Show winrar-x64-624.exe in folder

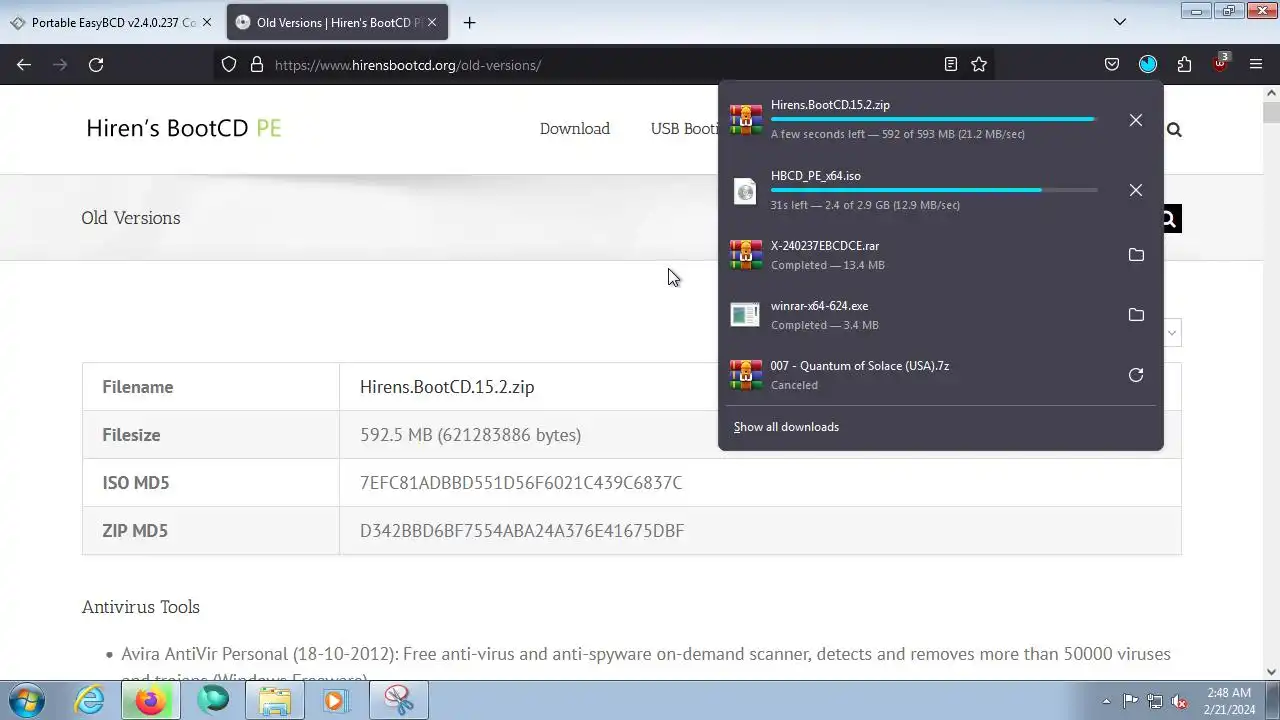click(1136, 315)
